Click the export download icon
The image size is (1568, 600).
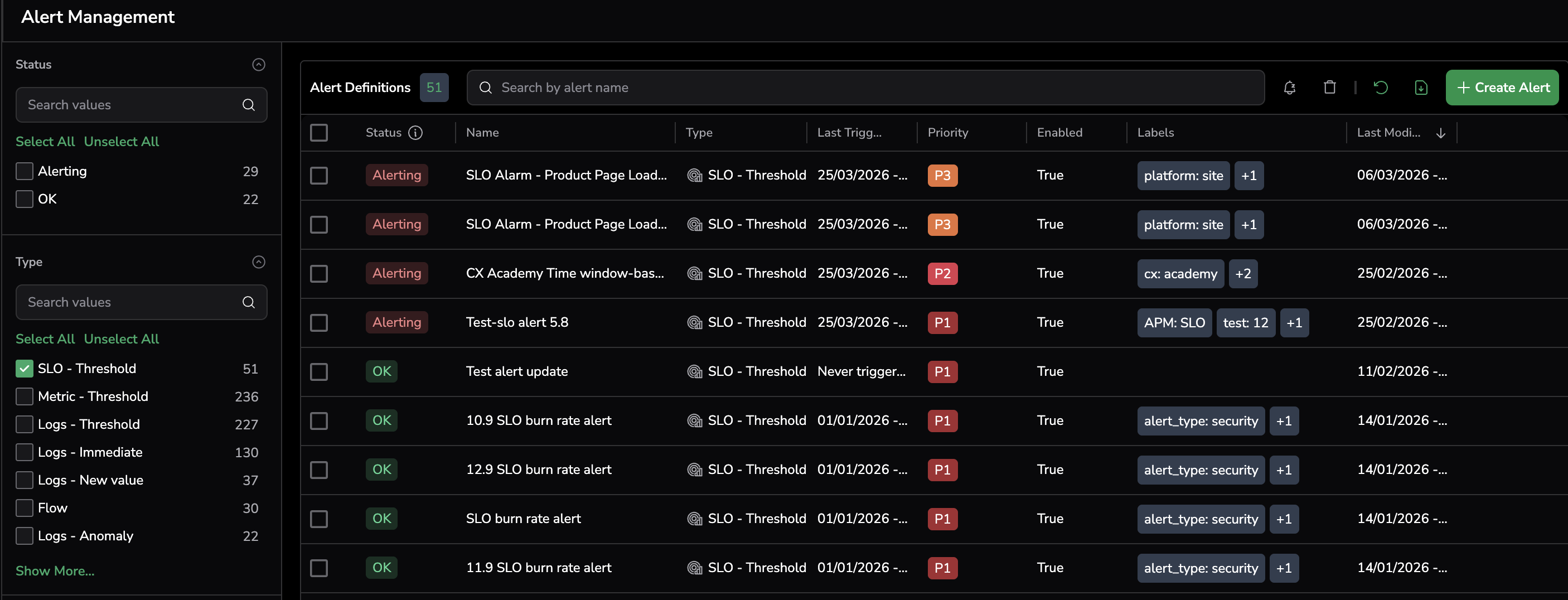(1421, 88)
